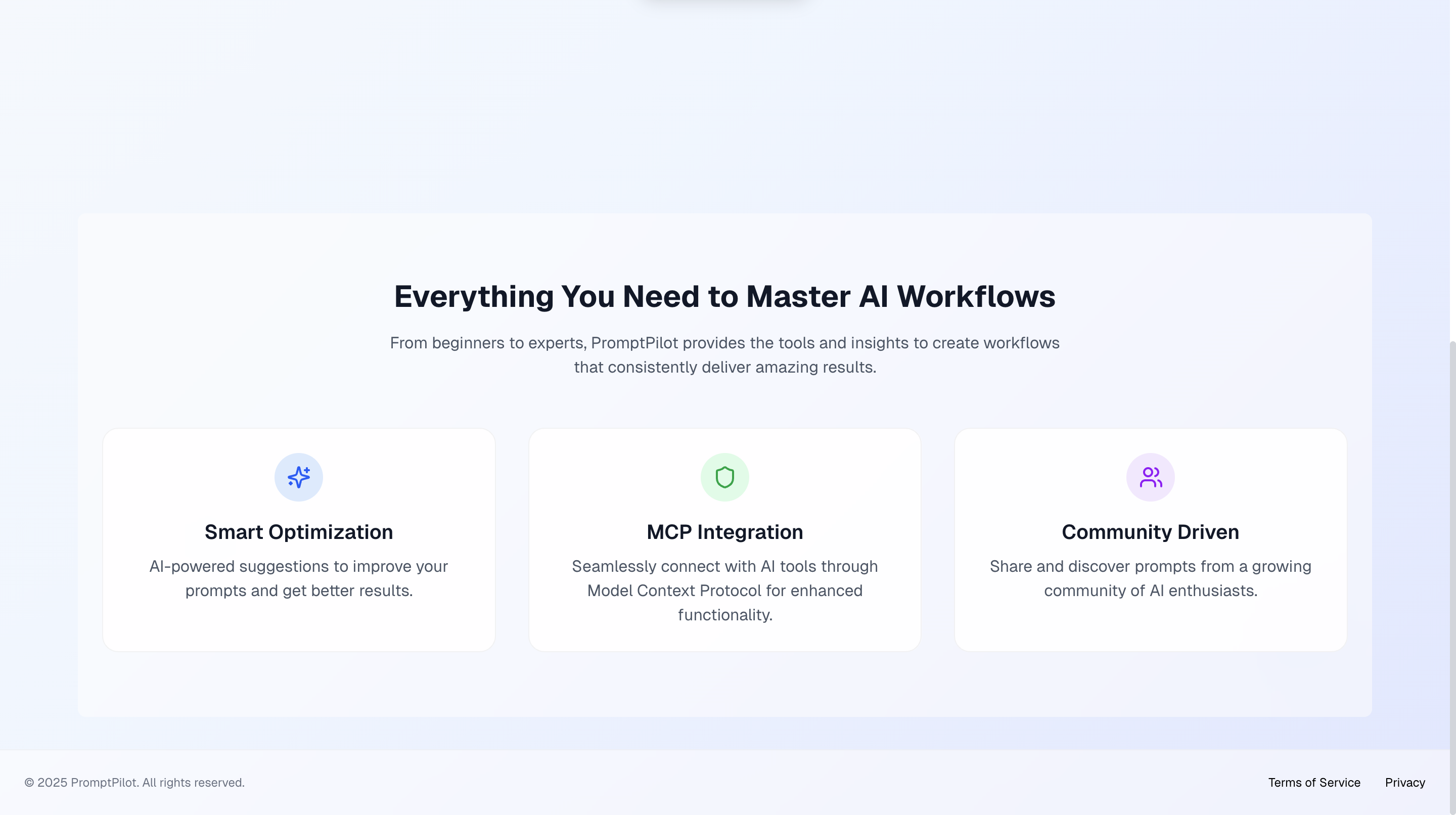Screen dimensions: 1456x815
Task: Click the green shield MCP Integration icon
Action: tap(724, 477)
